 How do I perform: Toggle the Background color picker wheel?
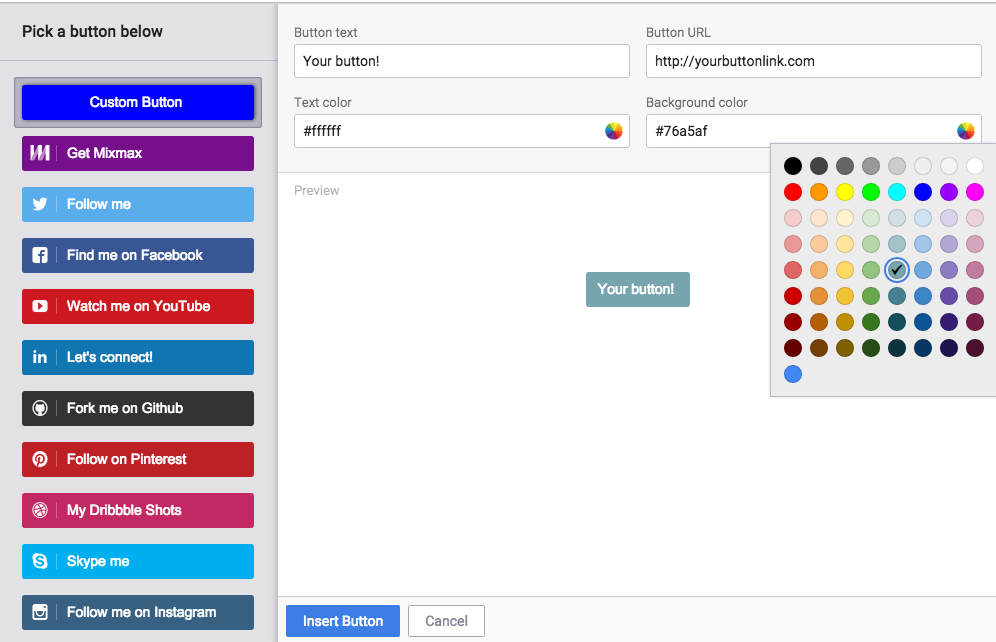[965, 131]
